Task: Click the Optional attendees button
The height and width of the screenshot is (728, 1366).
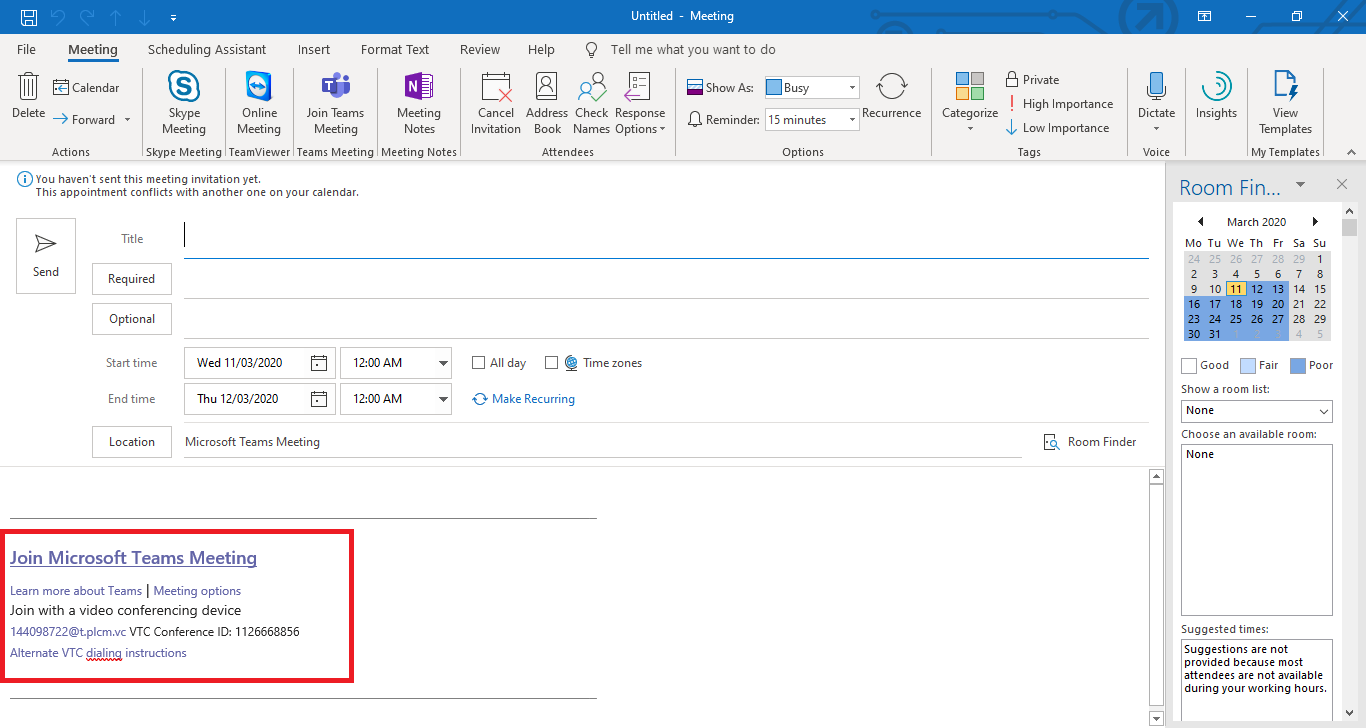Action: pos(132,319)
